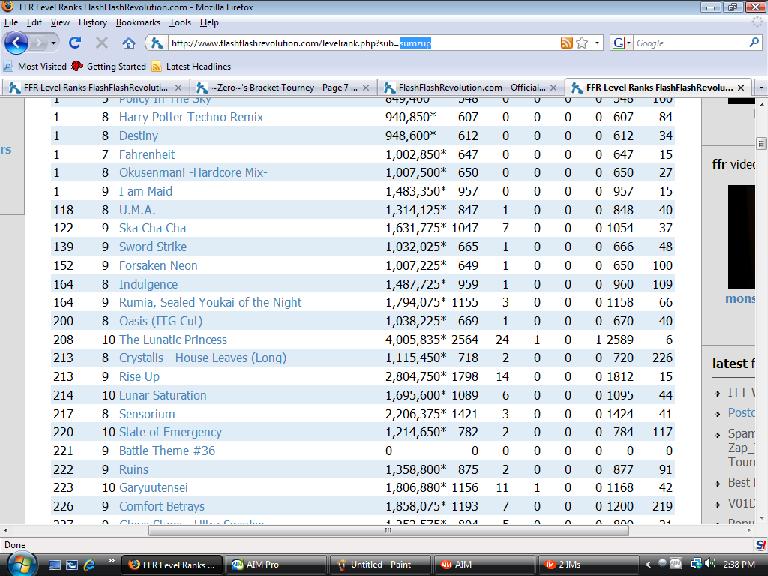Open the Windows Start orb

[x=22, y=564]
